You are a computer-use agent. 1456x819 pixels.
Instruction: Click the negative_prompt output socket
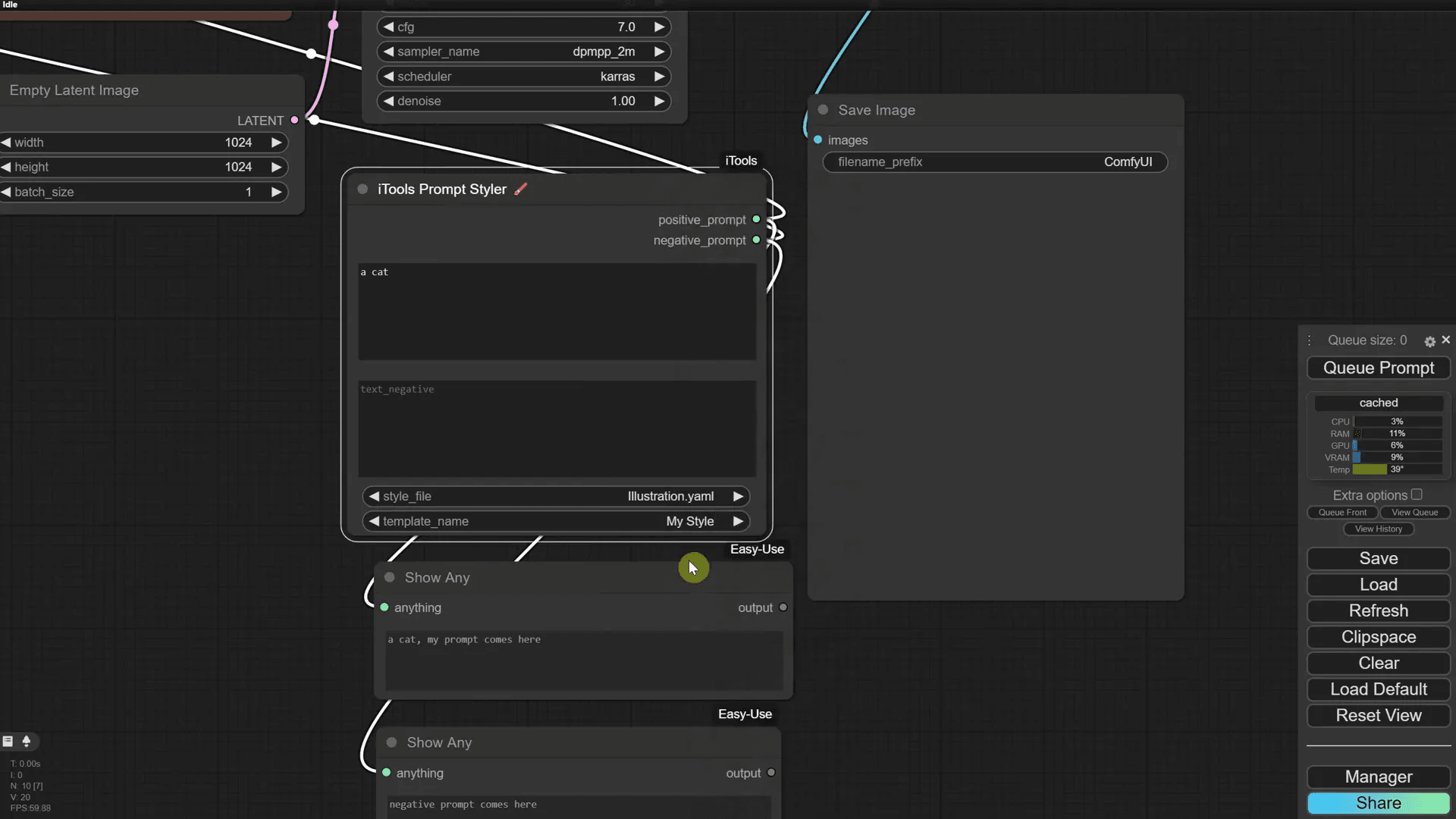click(756, 240)
